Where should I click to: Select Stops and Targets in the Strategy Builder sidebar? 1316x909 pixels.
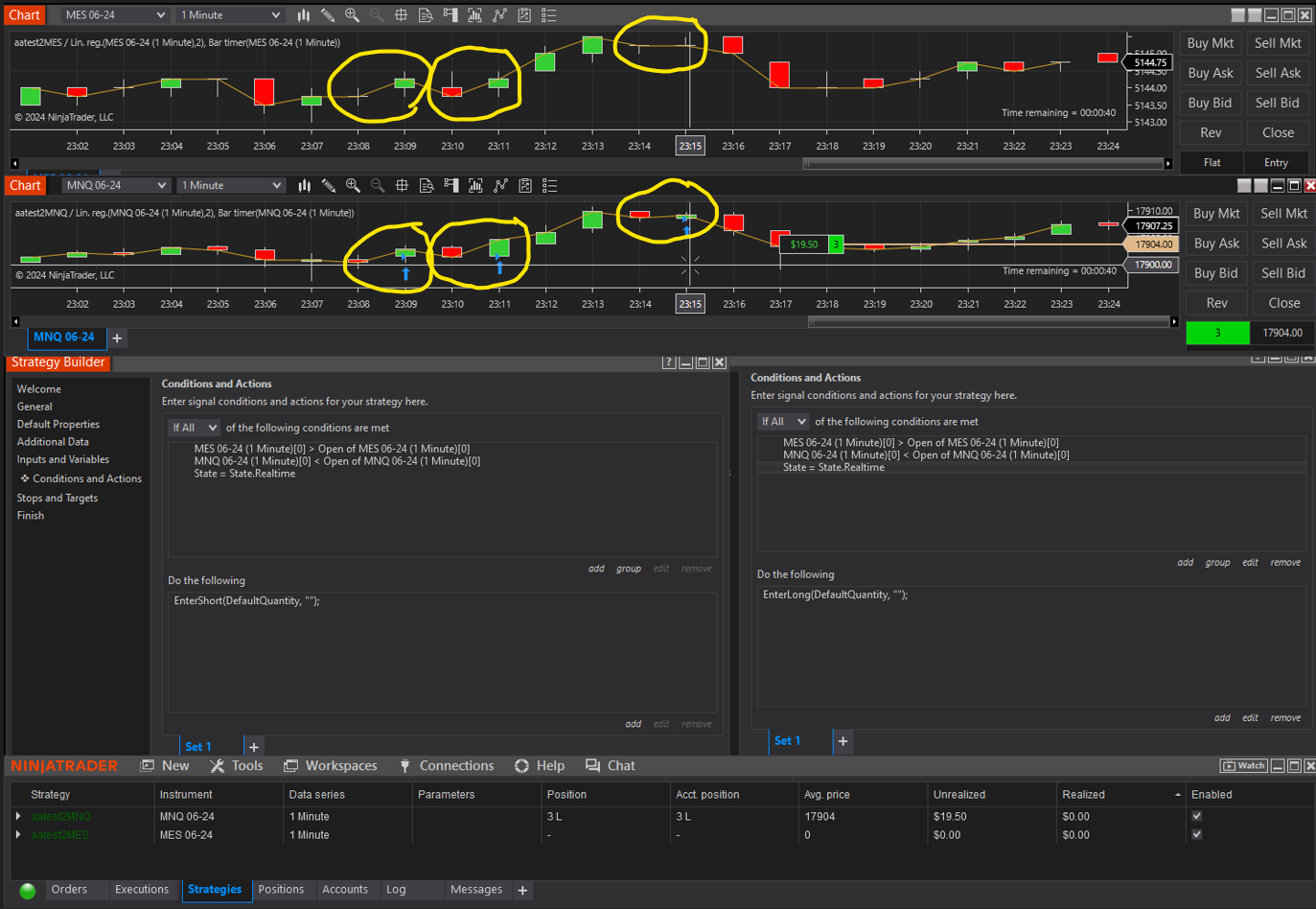click(58, 499)
